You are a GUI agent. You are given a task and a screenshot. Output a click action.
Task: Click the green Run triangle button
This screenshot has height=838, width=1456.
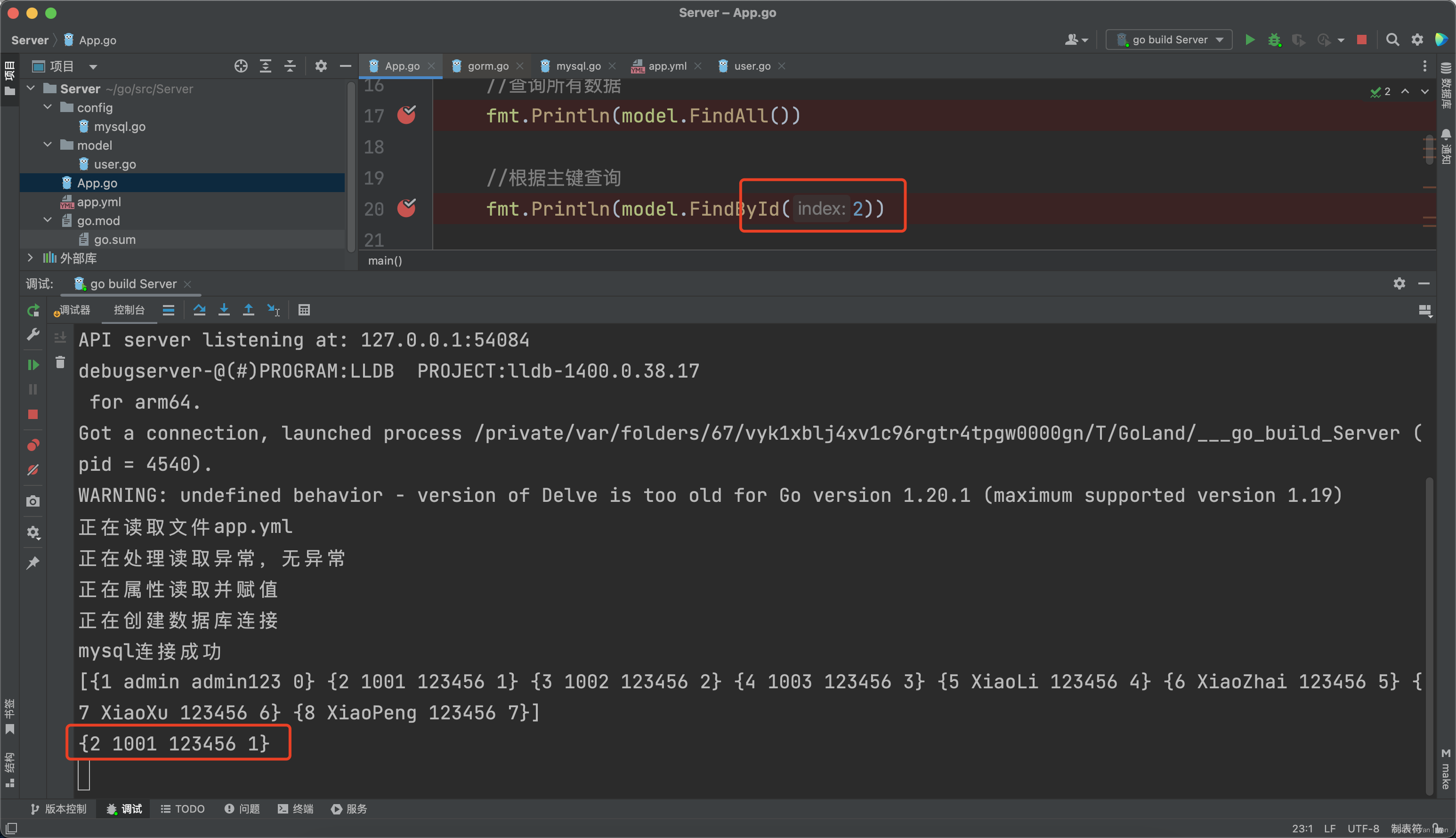(x=1249, y=40)
